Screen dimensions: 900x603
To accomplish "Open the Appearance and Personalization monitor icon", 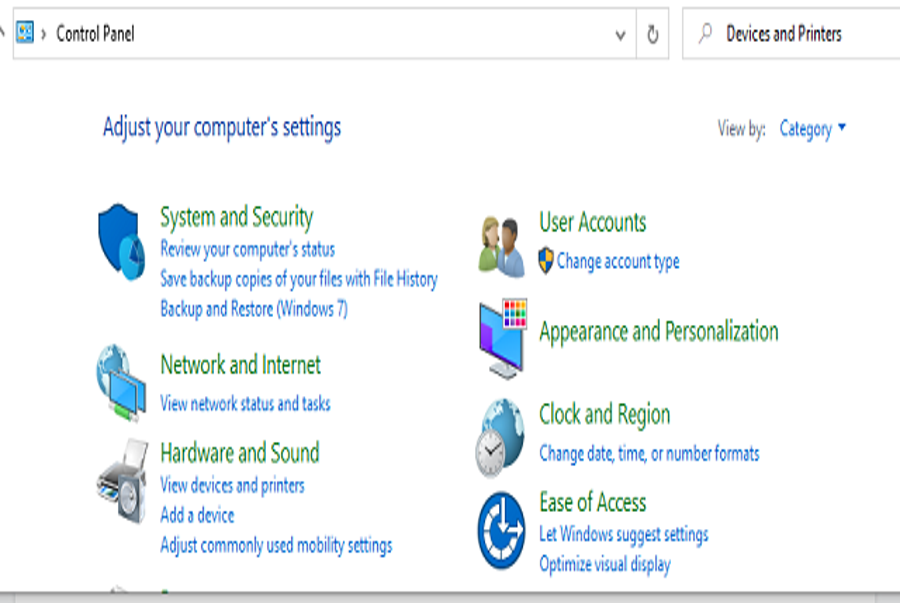I will [x=503, y=339].
